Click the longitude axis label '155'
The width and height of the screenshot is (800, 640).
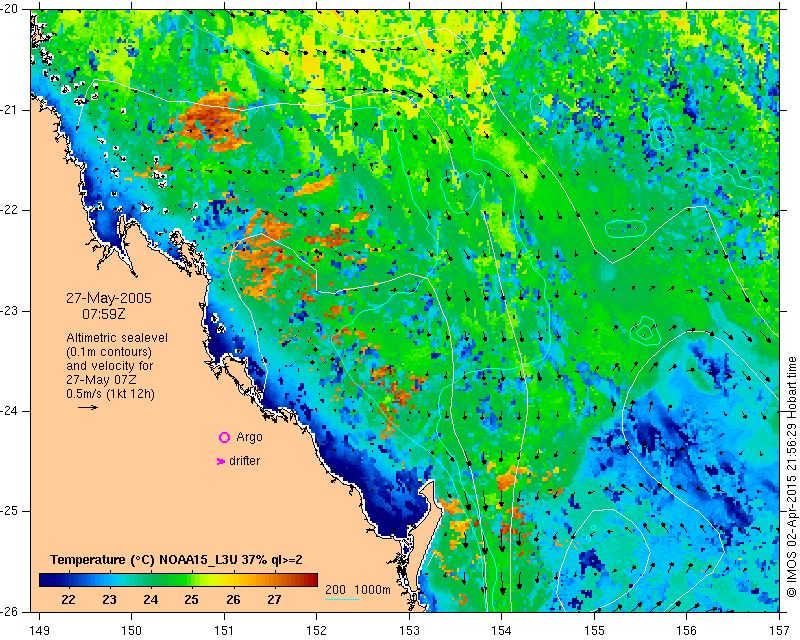click(594, 631)
